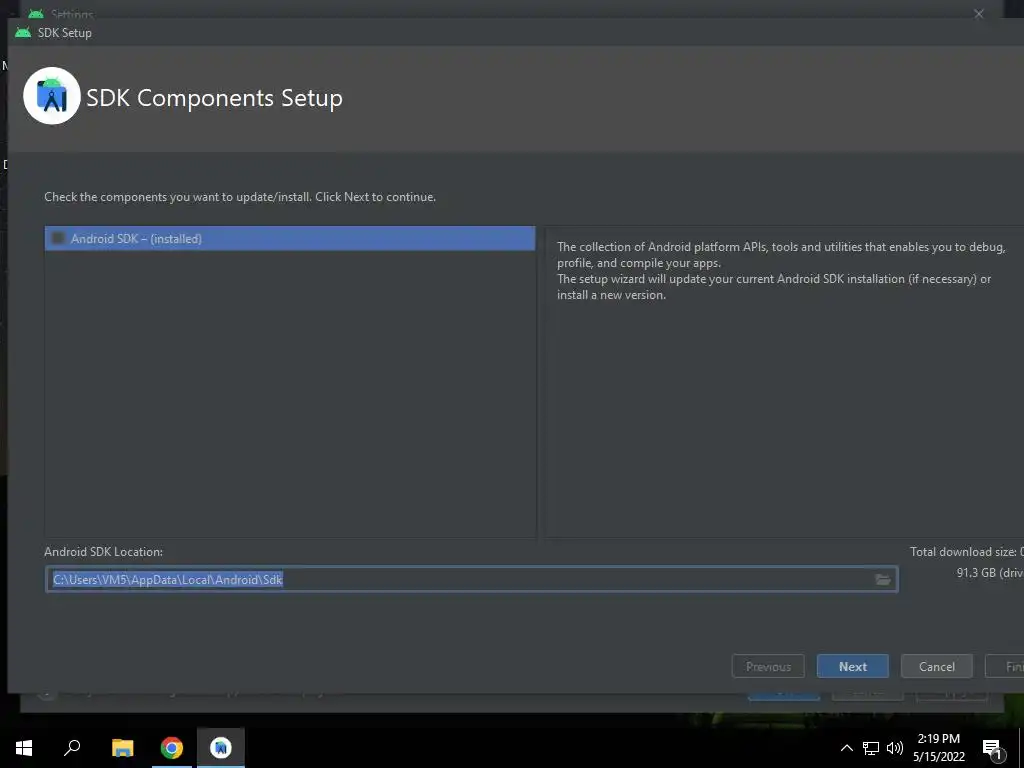Click the component description text pane
Image resolution: width=1024 pixels, height=768 pixels.
pos(784,382)
